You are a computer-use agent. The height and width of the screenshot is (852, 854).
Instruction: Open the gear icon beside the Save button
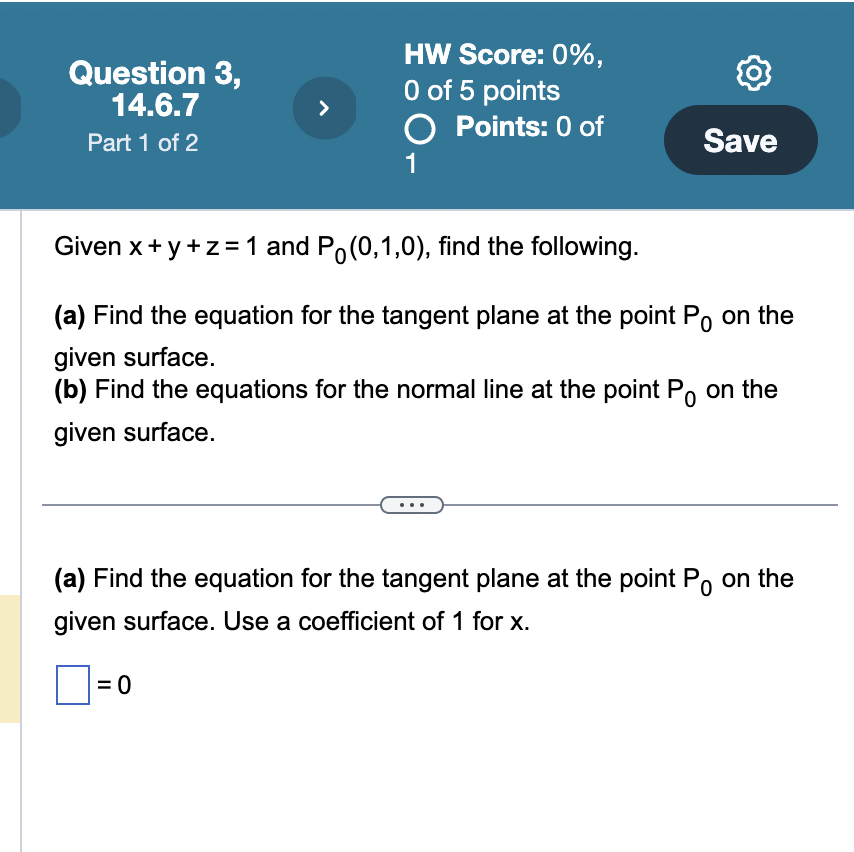[755, 72]
